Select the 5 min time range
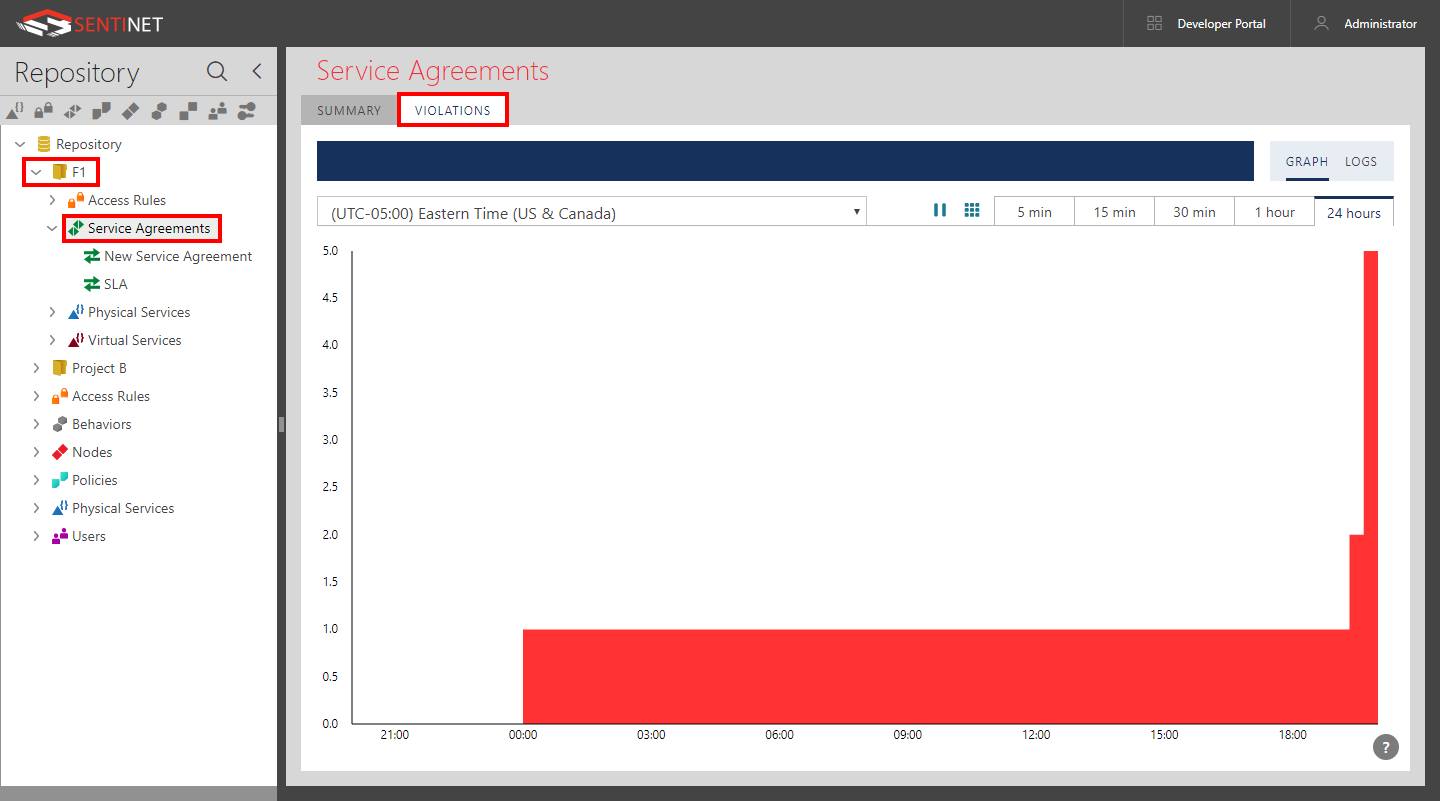The height and width of the screenshot is (801, 1440). [1034, 211]
